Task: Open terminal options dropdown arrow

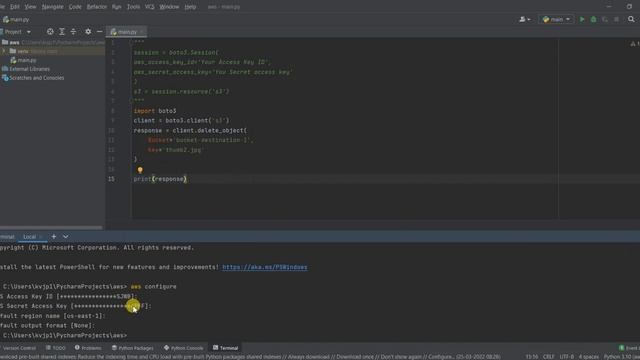Action: [x=66, y=237]
